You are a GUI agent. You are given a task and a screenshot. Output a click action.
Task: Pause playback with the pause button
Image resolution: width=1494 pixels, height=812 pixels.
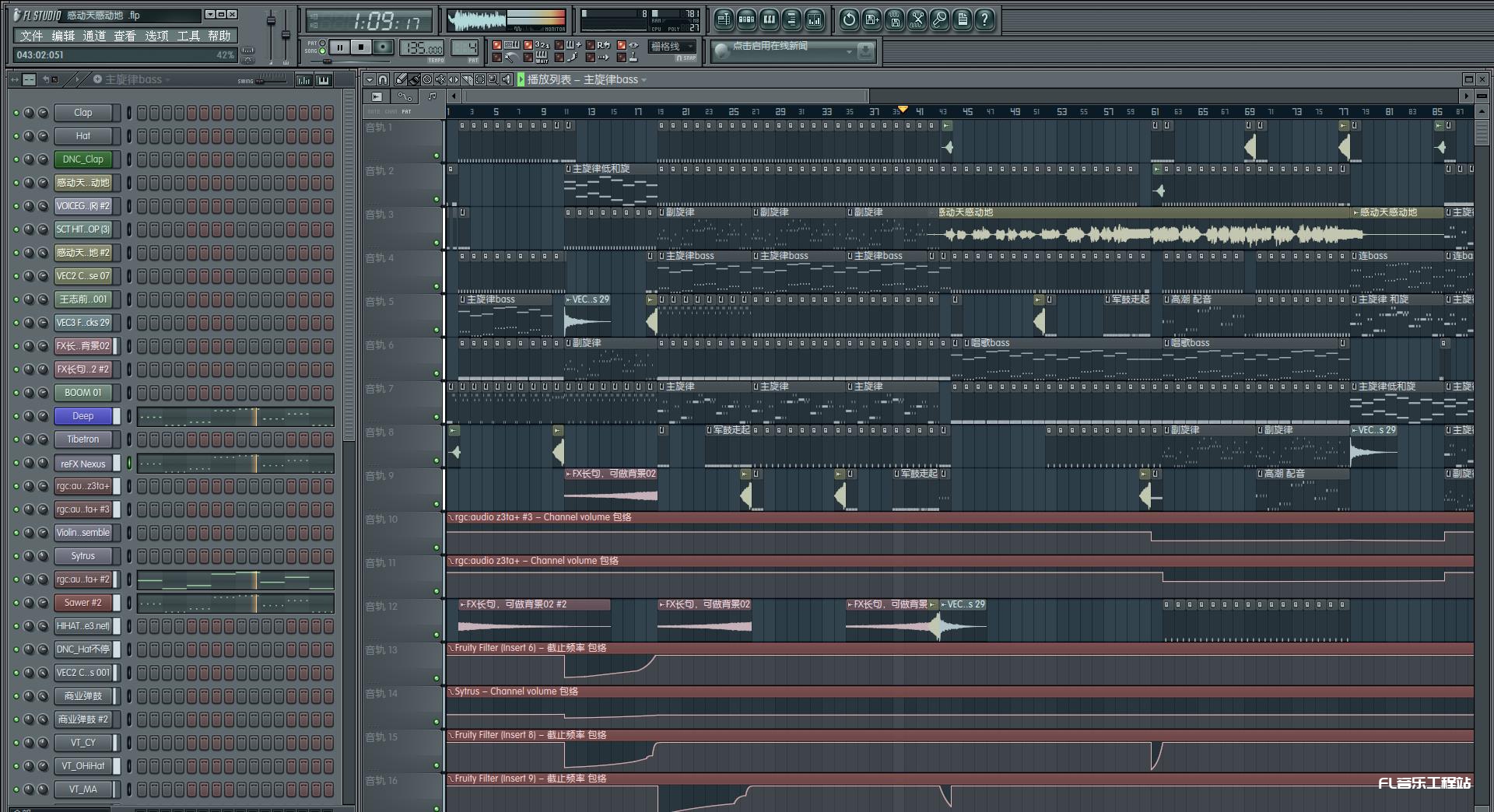[x=340, y=47]
